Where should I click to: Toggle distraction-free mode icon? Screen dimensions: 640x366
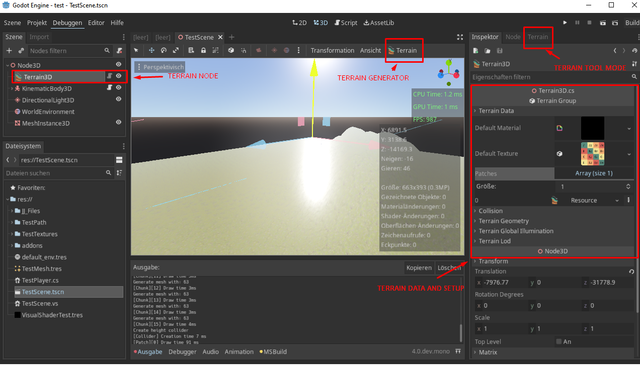click(x=460, y=37)
